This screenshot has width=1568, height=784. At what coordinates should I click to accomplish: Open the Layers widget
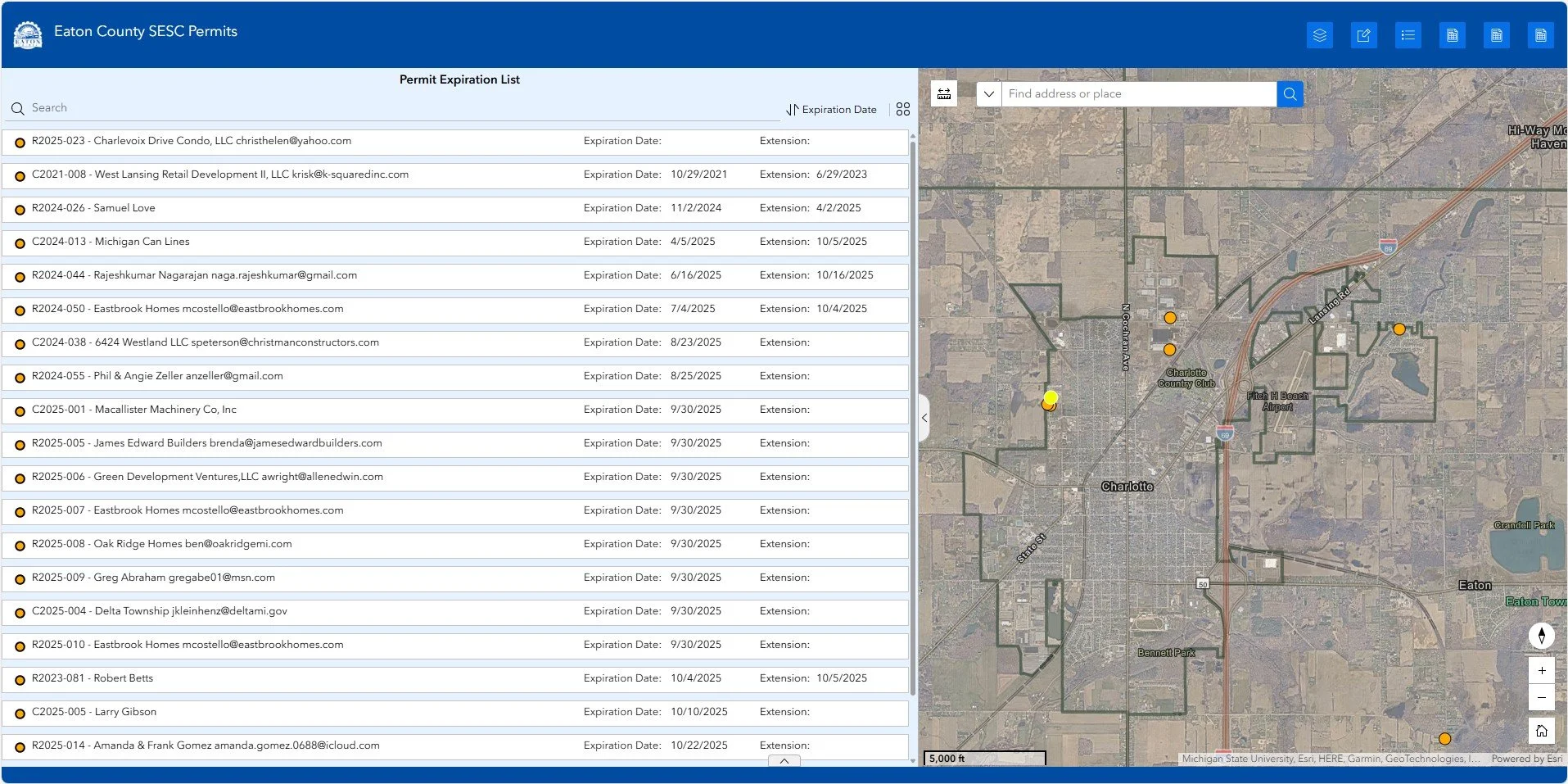[x=1319, y=35]
